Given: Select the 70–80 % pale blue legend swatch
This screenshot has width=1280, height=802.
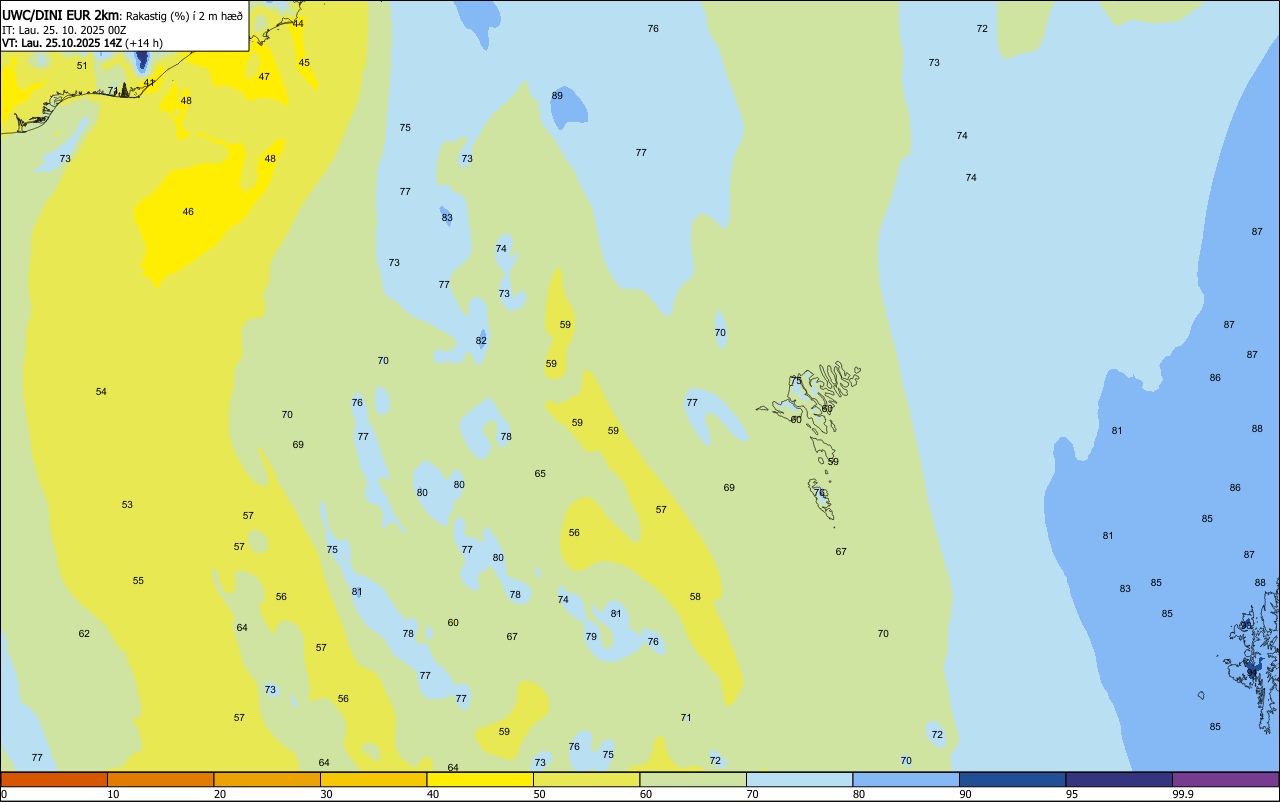Looking at the screenshot, I should tap(799, 779).
